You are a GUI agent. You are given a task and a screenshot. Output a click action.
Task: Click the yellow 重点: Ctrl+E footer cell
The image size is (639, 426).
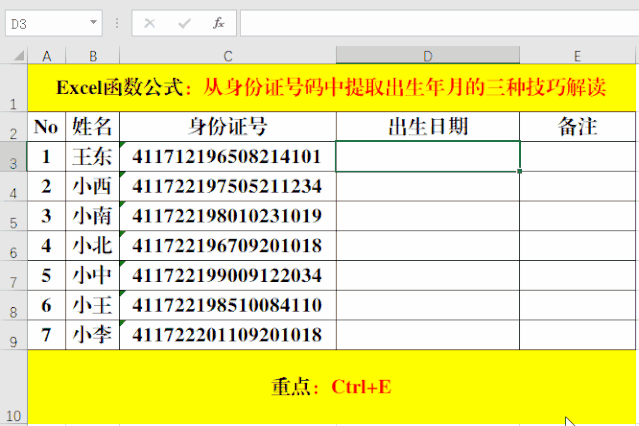click(332, 387)
